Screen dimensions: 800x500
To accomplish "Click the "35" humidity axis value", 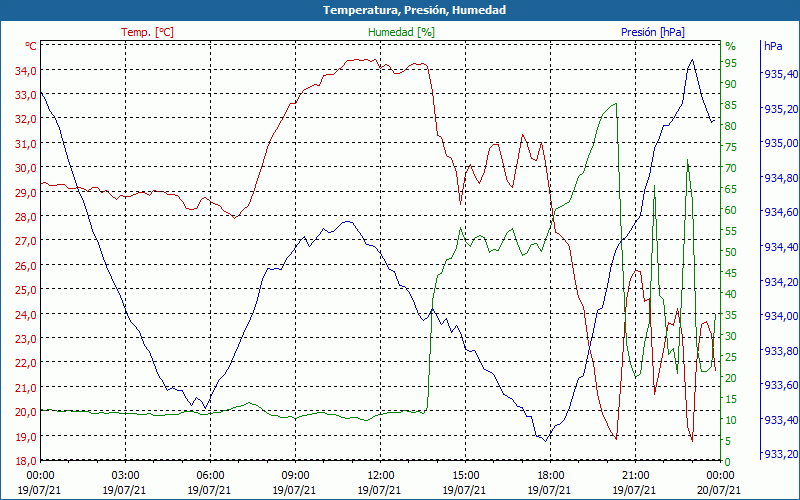I will [x=731, y=315].
